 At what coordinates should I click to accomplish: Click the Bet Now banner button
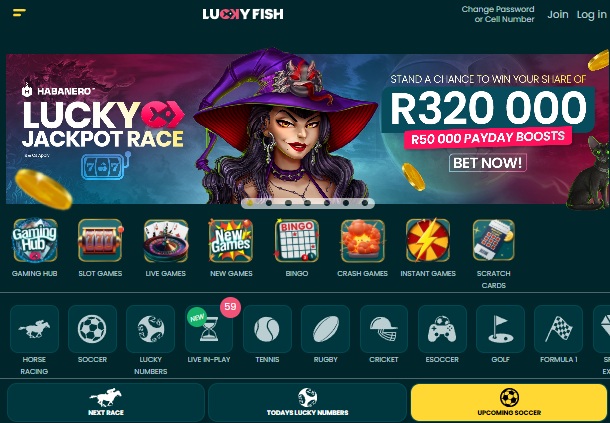coord(488,163)
